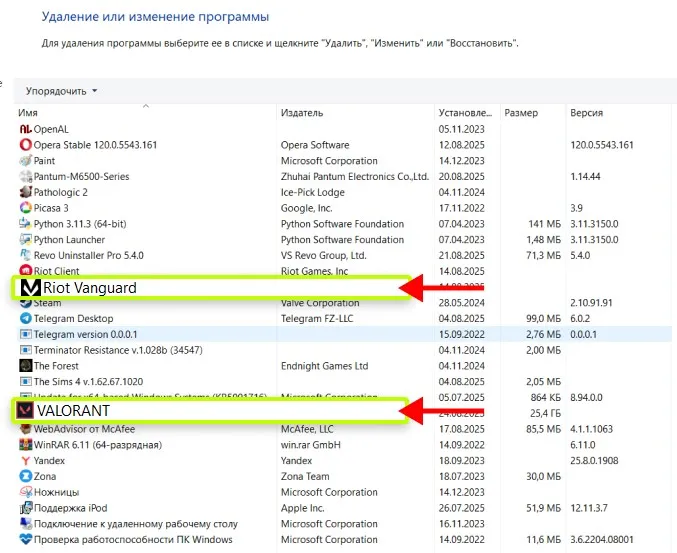Click the version 2.10.91.91 cell
Image resolution: width=677 pixels, height=553 pixels.
(591, 303)
